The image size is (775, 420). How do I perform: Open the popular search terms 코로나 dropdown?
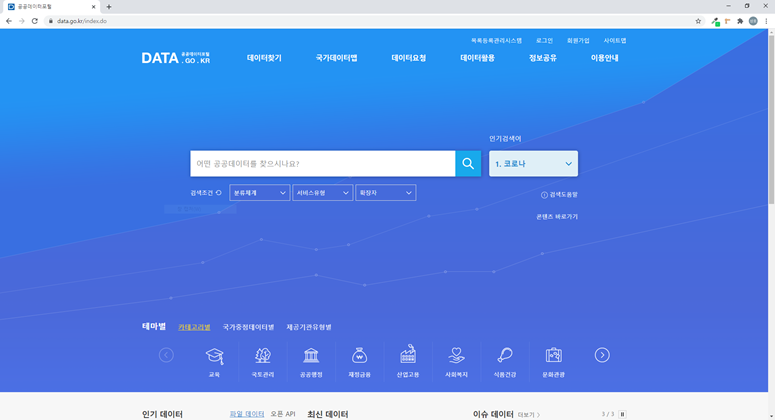[533, 164]
